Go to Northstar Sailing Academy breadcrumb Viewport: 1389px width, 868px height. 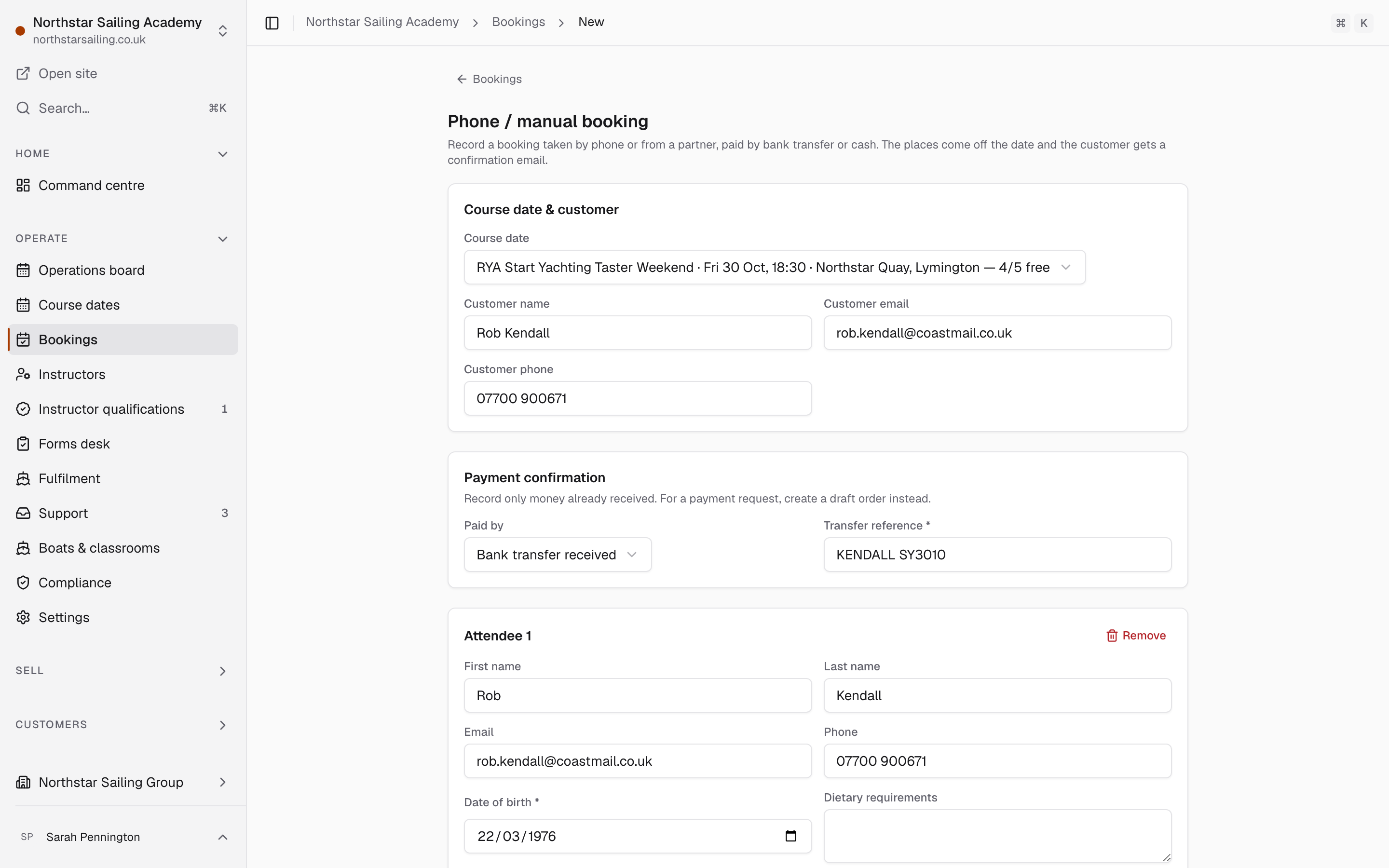click(x=382, y=22)
